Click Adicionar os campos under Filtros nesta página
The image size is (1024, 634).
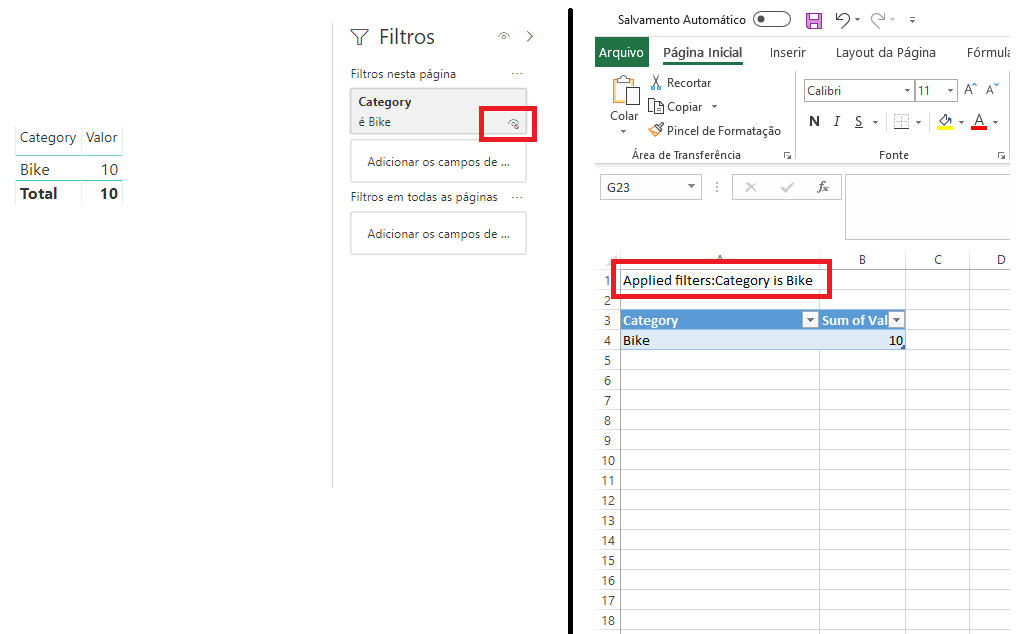tap(438, 161)
